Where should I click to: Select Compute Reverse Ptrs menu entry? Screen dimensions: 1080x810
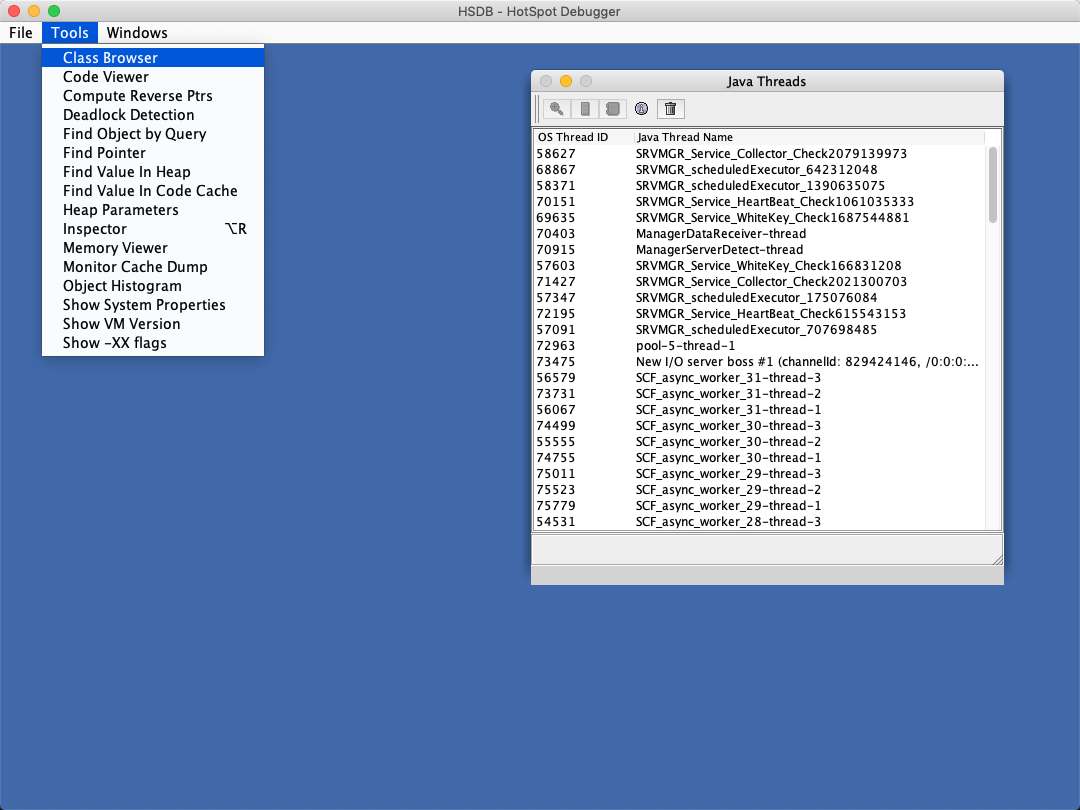pyautogui.click(x=153, y=96)
